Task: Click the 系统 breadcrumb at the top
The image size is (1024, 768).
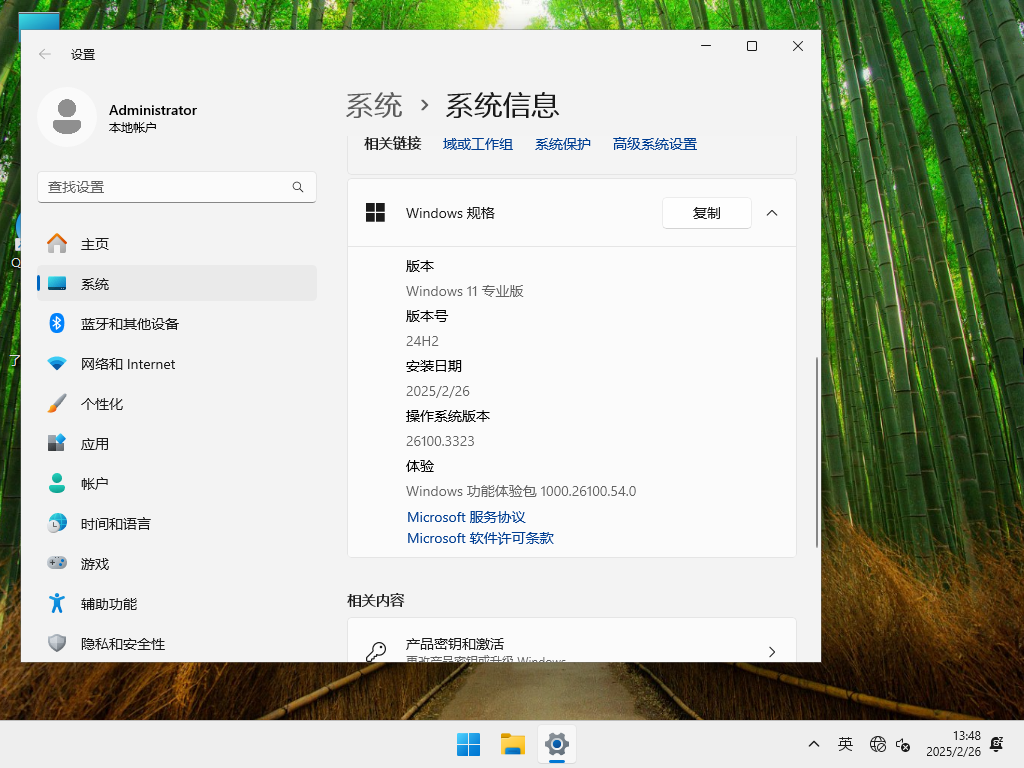Action: (x=374, y=105)
